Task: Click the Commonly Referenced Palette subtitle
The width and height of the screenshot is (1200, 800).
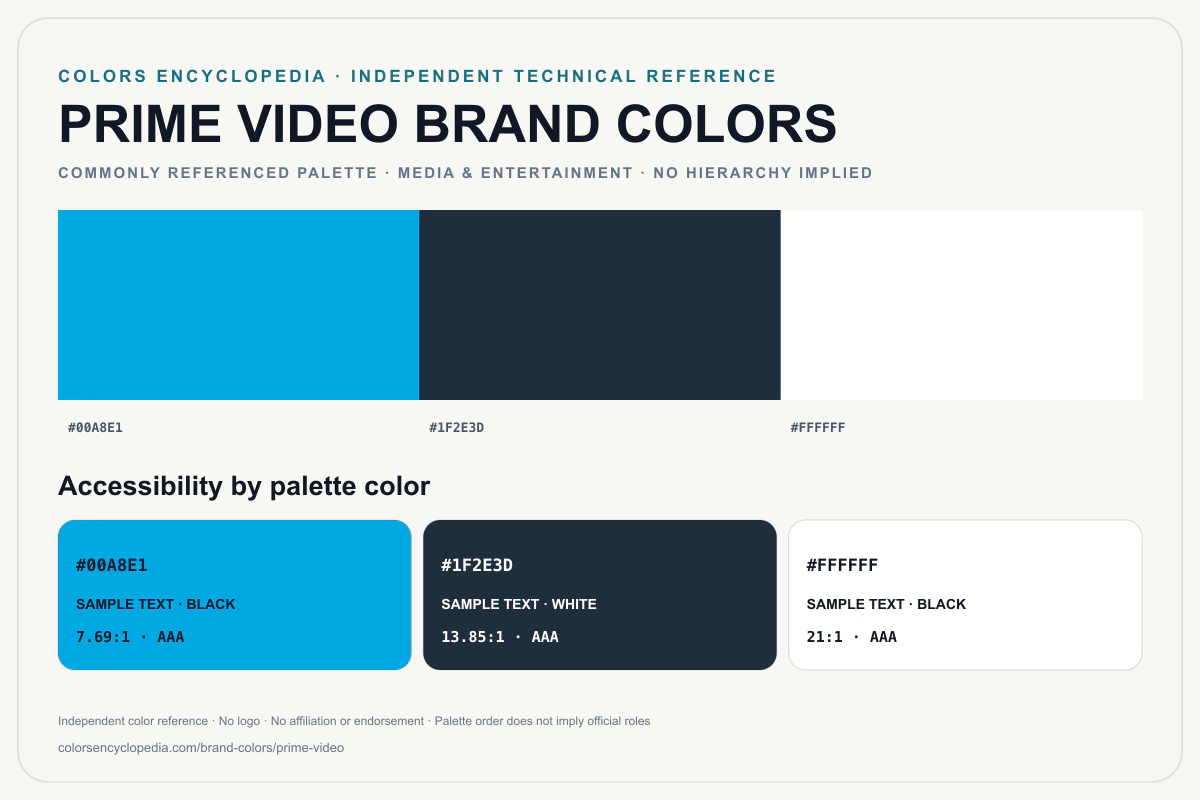Action: tap(466, 173)
